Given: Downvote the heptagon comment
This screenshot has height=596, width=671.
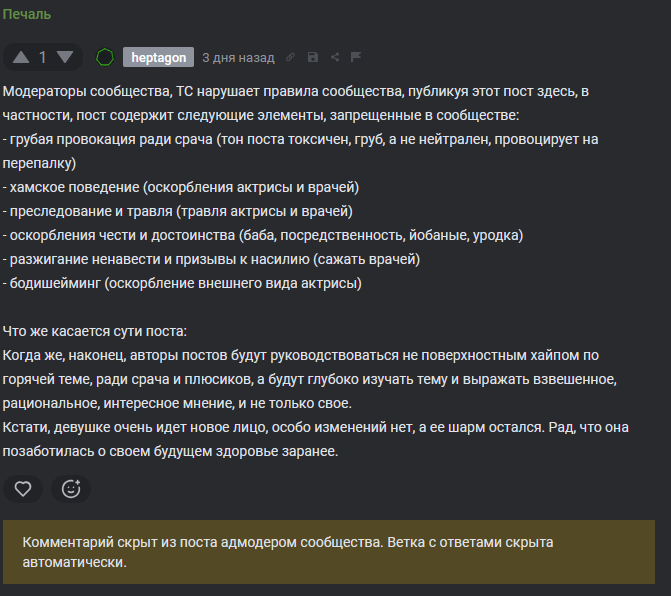Looking at the screenshot, I should coord(65,58).
